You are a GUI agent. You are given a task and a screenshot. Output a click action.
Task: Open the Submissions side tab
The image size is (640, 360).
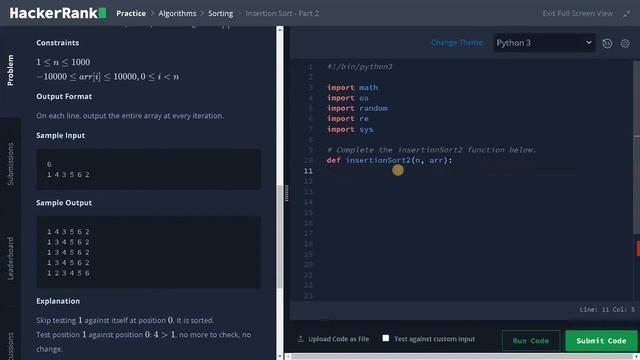[10, 164]
